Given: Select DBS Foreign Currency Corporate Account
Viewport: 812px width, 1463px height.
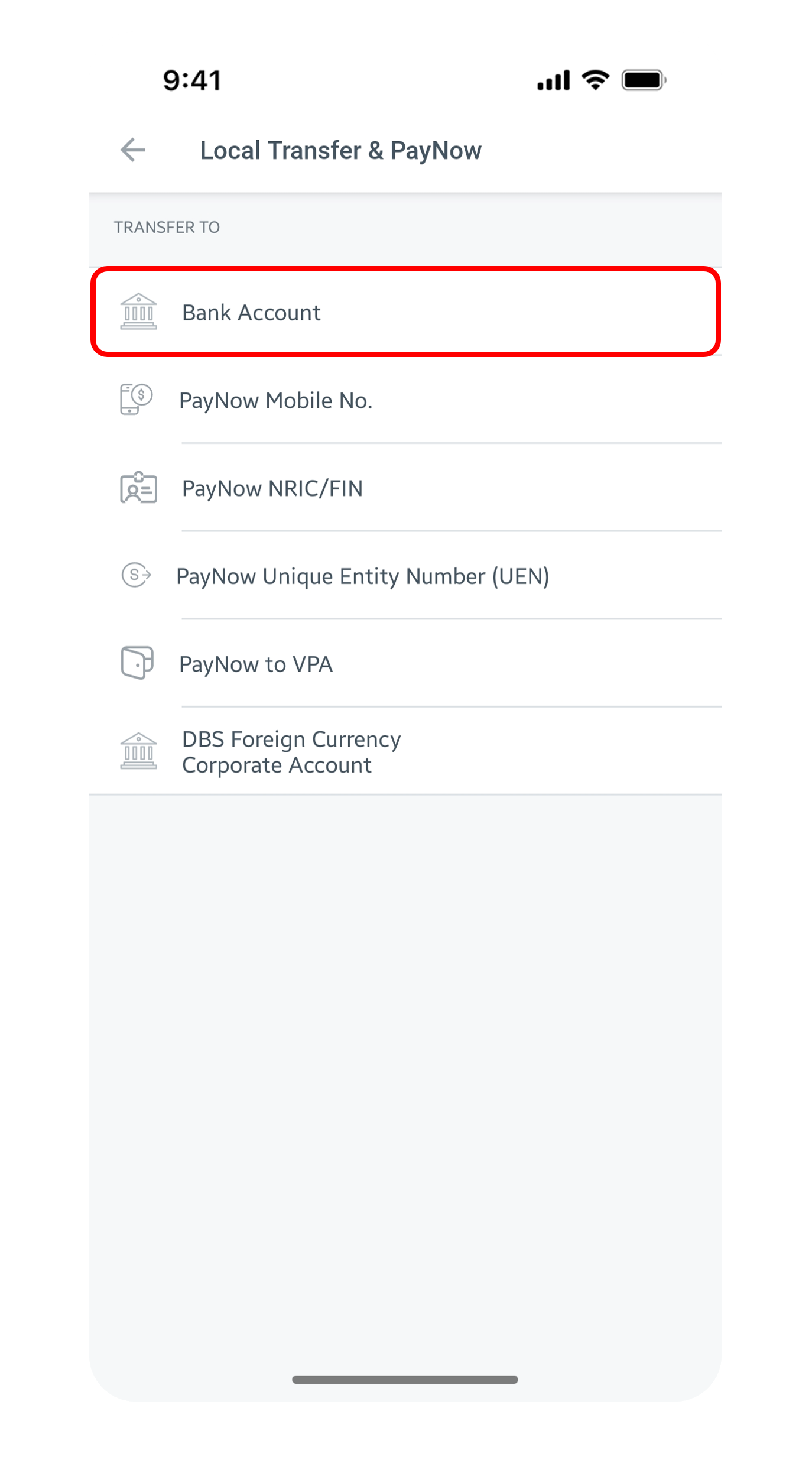Looking at the screenshot, I should [291, 752].
